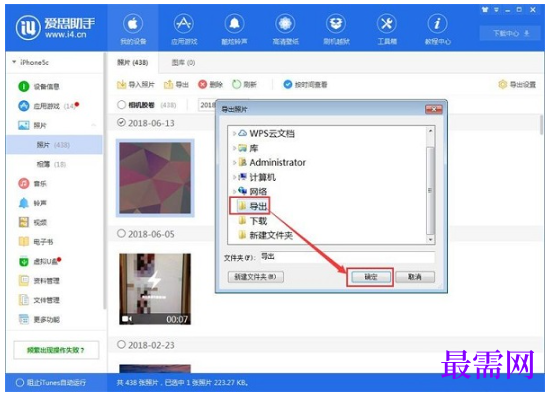This screenshot has height=396, width=553.
Task: Collapse the iPhone5c device tree
Action: click(14, 62)
